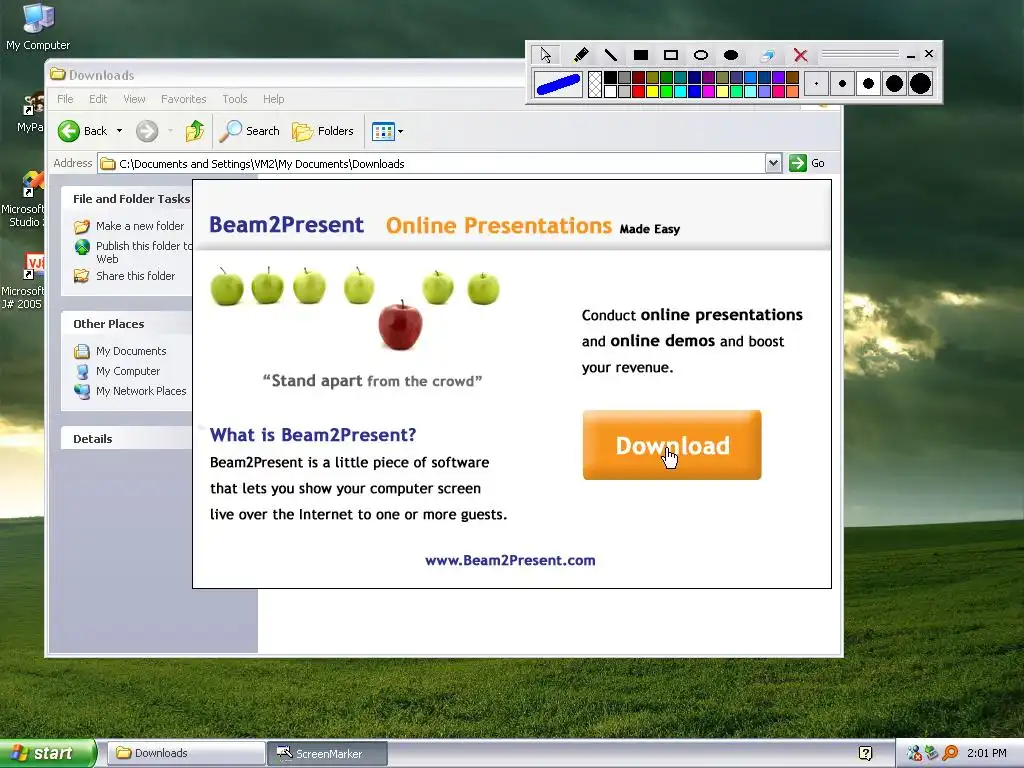Toggle the Folders pane button

[323, 131]
